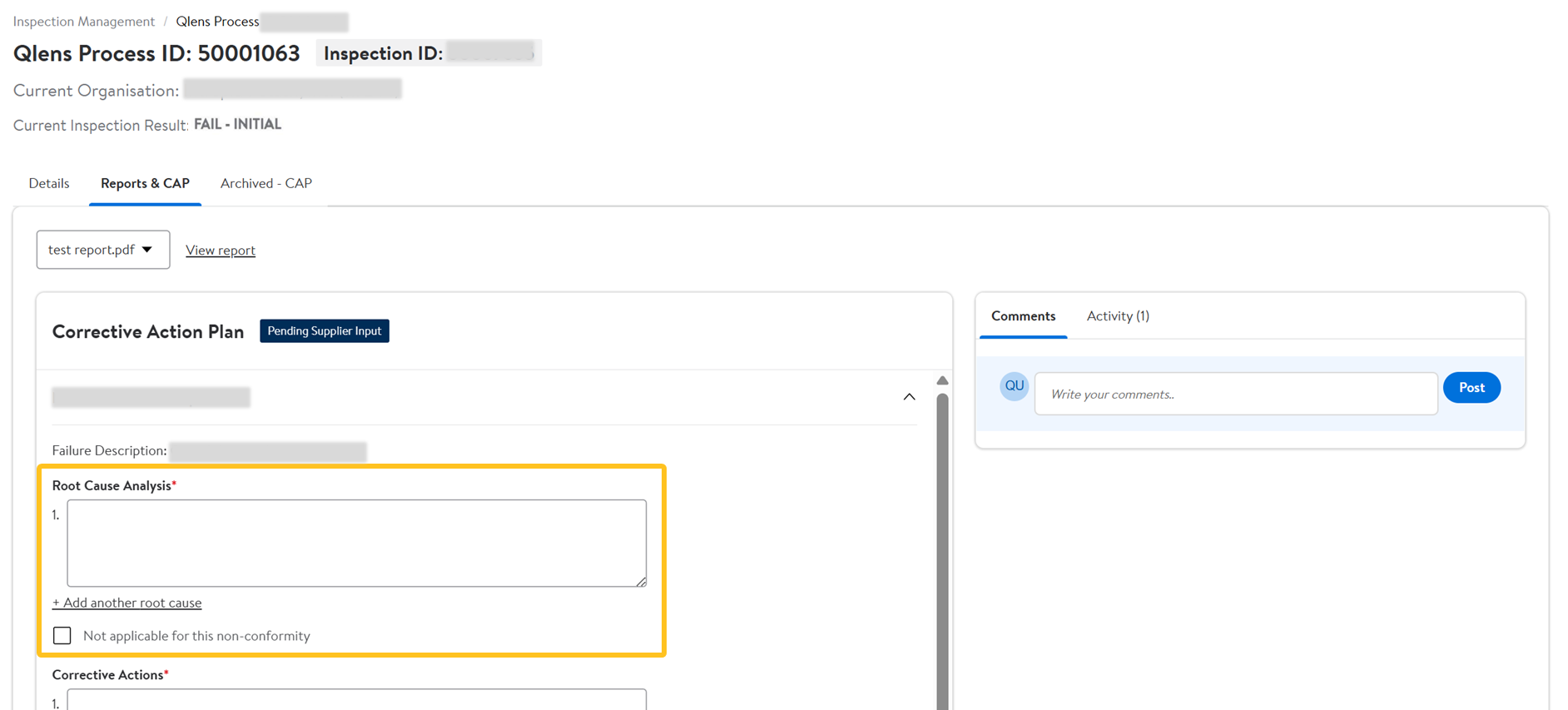Click the Qlens Process breadcrumb
1568x710 pixels.
(217, 22)
